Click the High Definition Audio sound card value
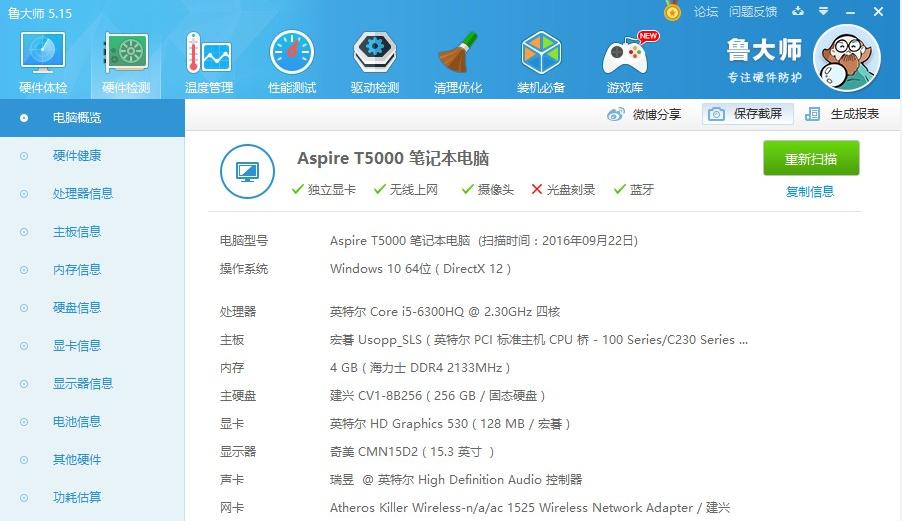 click(456, 480)
